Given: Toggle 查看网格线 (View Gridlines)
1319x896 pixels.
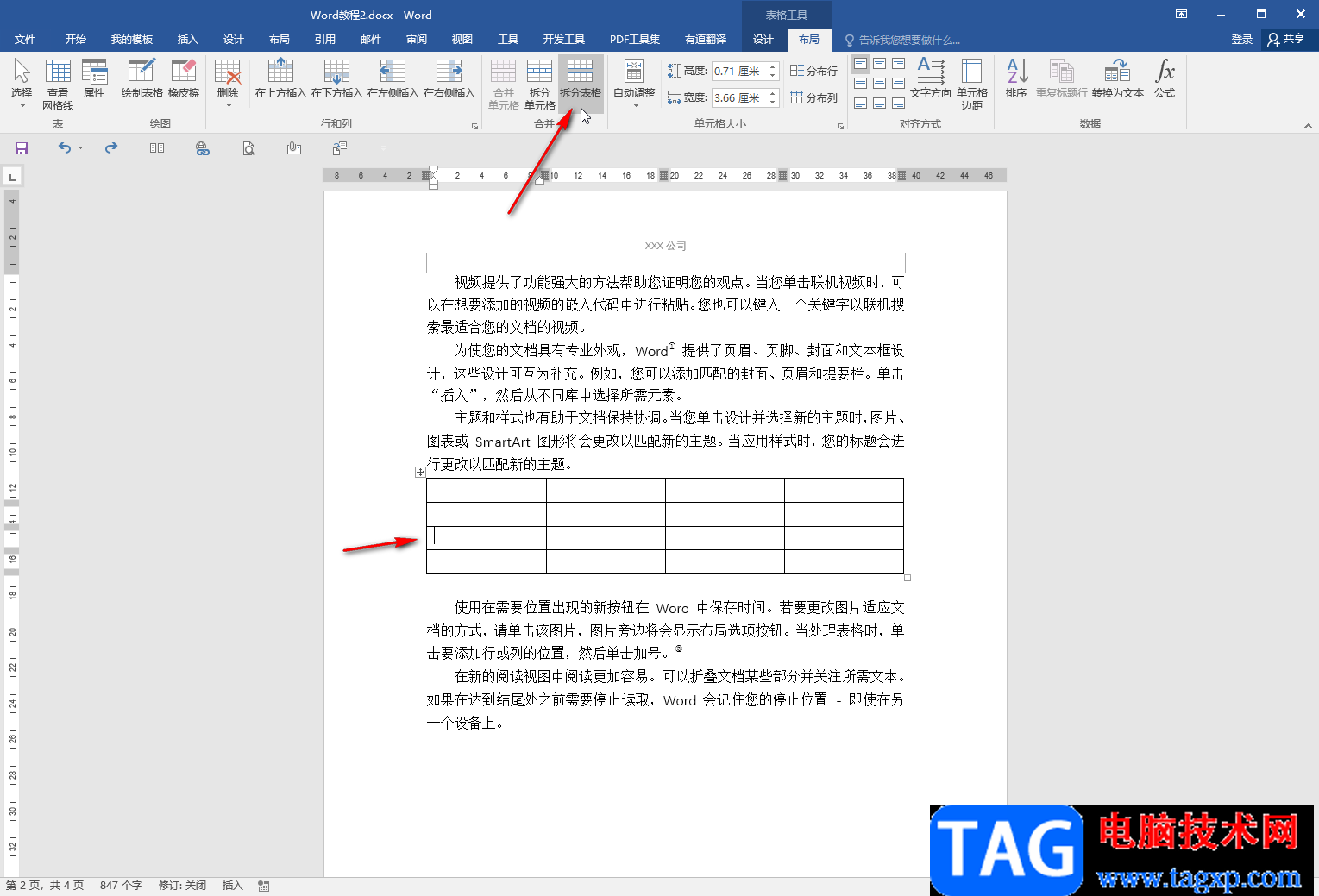Looking at the screenshot, I should [58, 84].
